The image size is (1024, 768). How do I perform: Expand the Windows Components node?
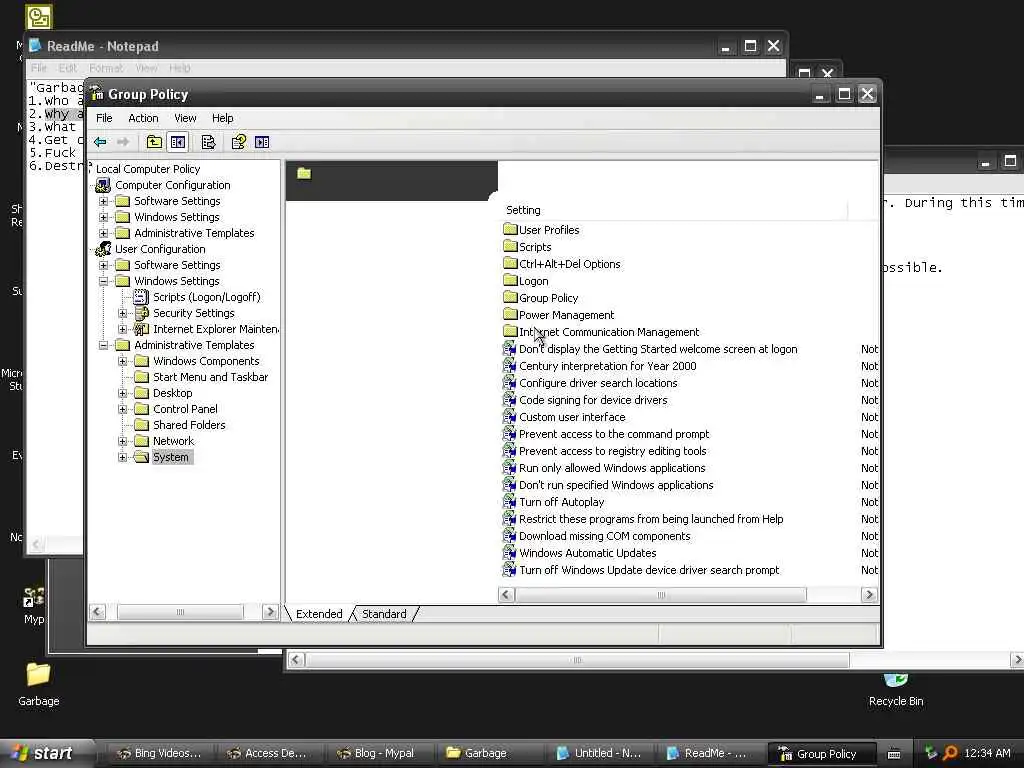pos(122,361)
